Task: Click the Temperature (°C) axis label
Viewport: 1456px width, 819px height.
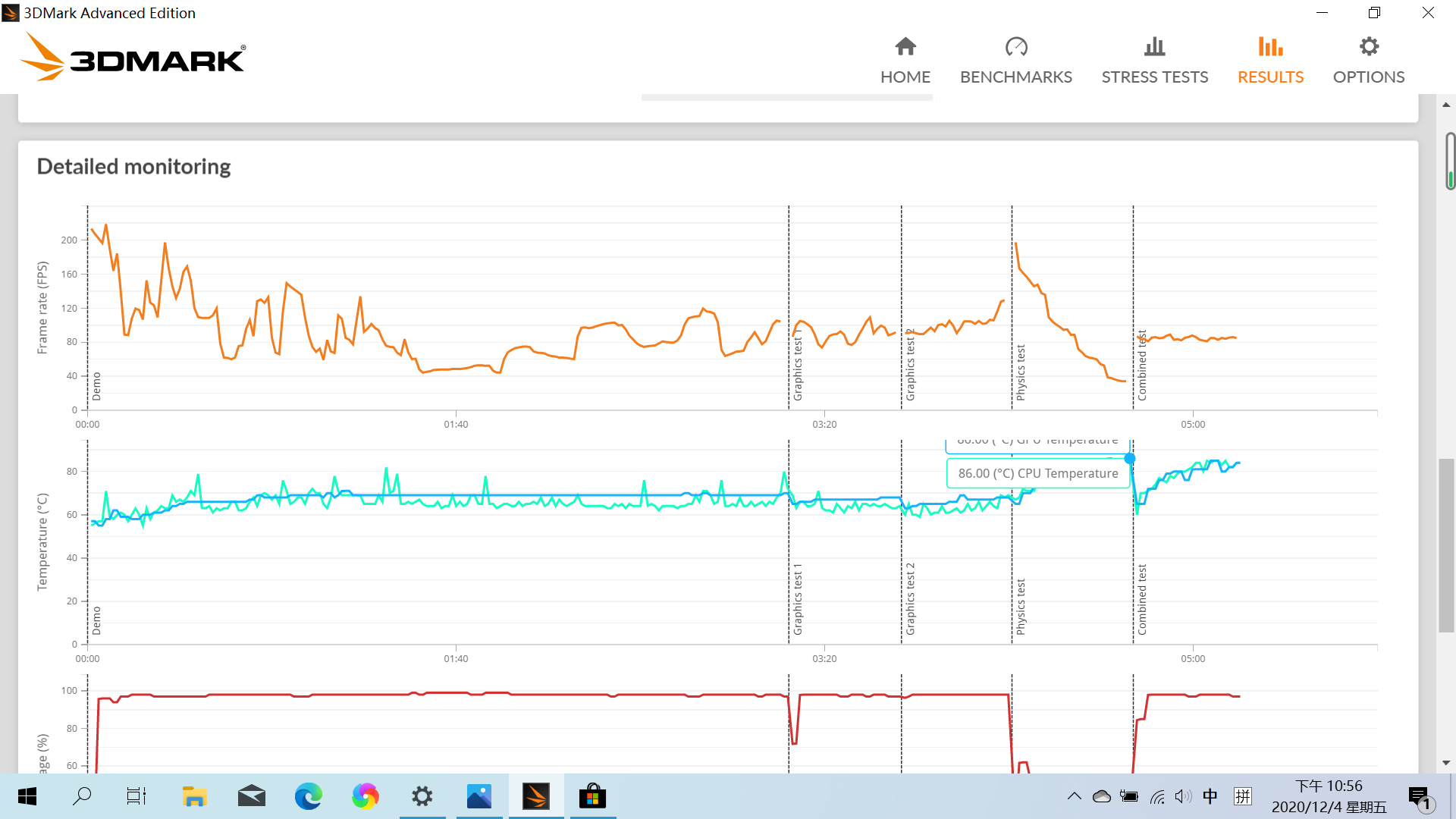Action: [42, 542]
